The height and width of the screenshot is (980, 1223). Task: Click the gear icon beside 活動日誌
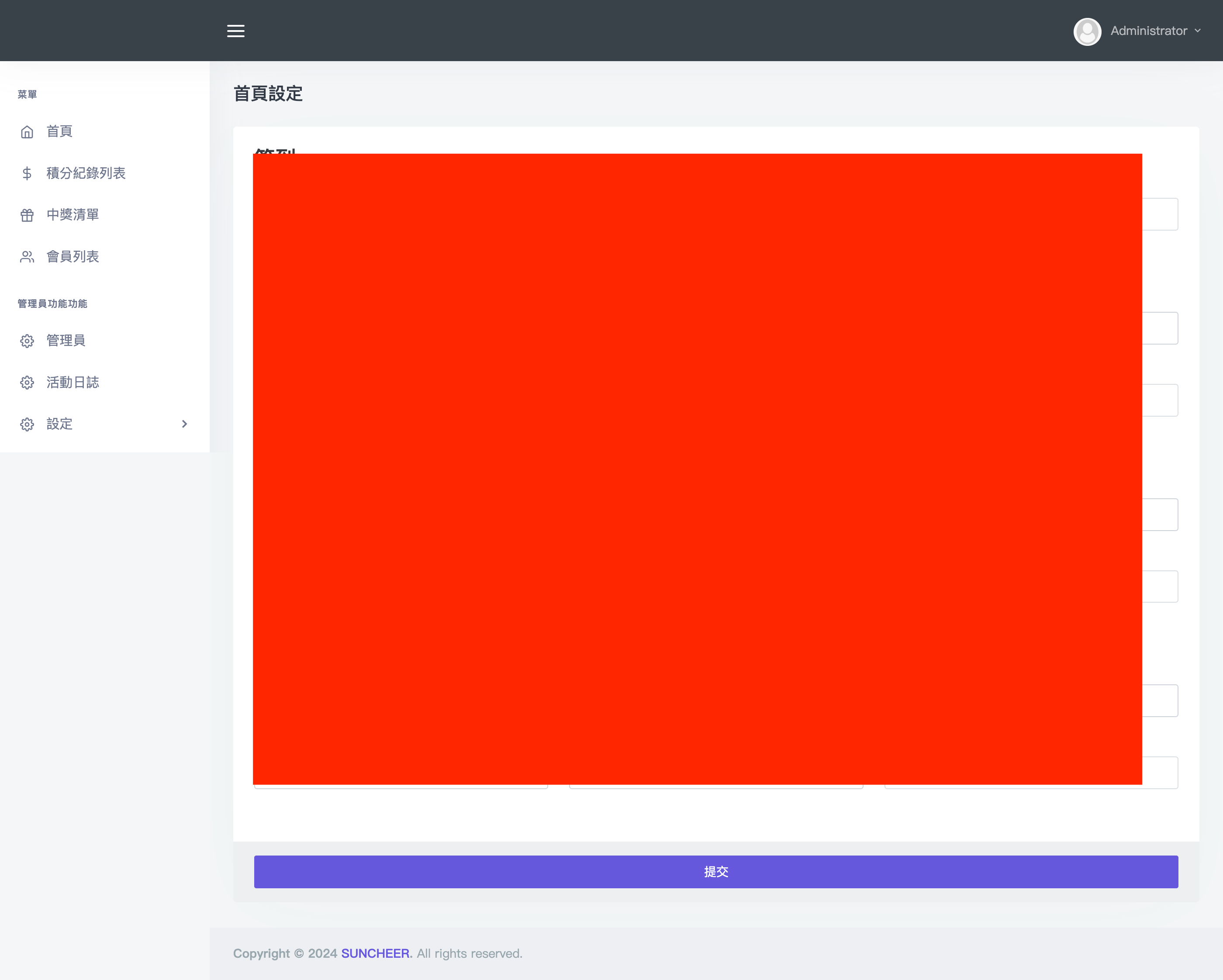27,383
